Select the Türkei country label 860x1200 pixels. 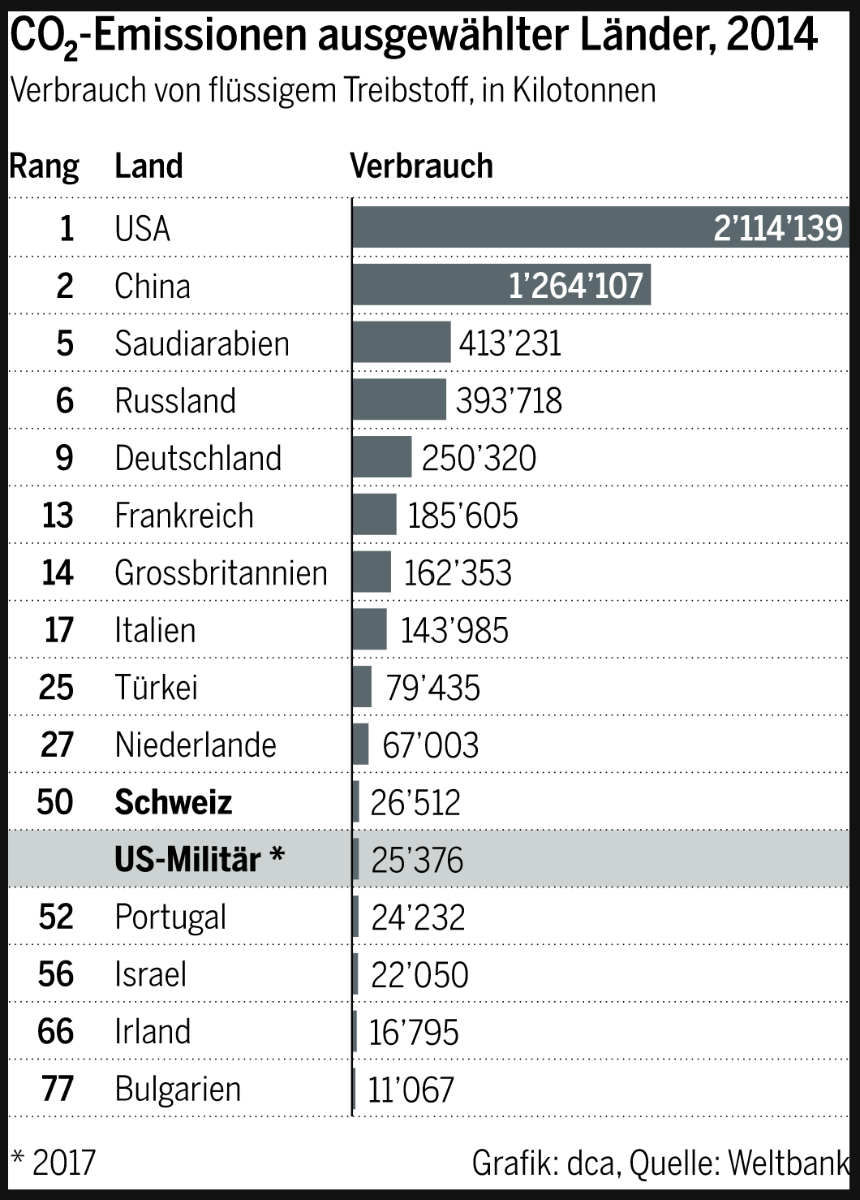pos(156,688)
